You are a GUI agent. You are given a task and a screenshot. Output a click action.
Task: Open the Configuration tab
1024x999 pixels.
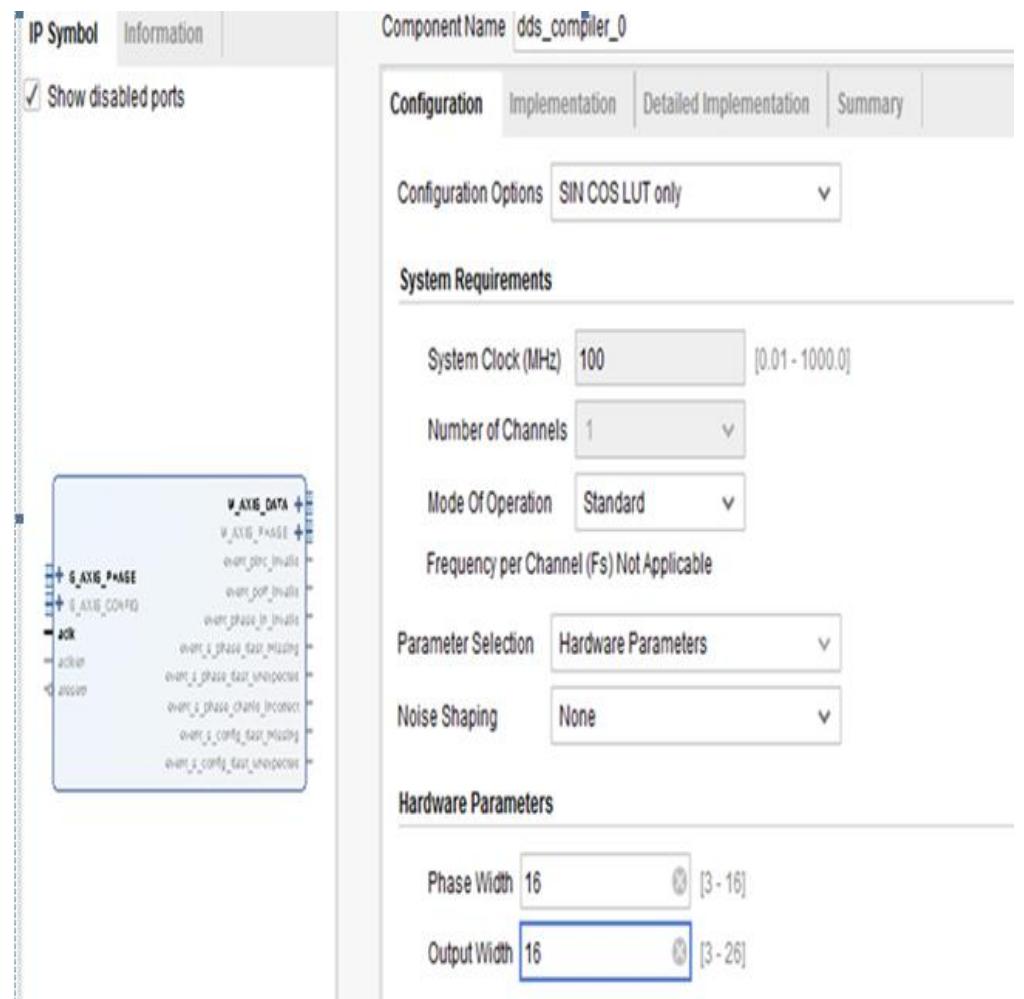click(436, 104)
